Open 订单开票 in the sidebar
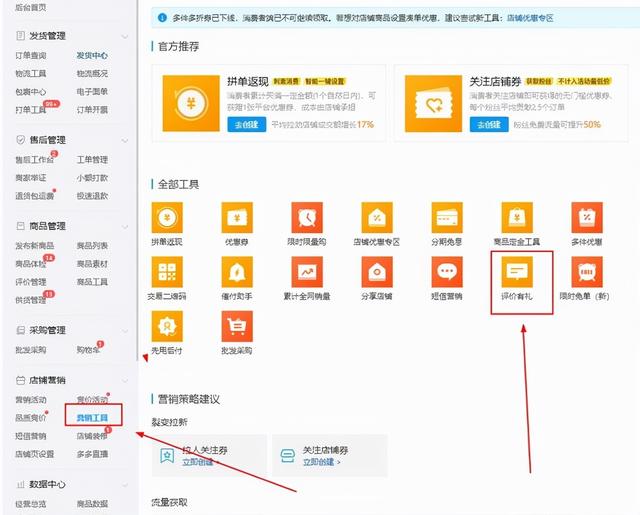640x515 pixels. pyautogui.click(x=92, y=110)
